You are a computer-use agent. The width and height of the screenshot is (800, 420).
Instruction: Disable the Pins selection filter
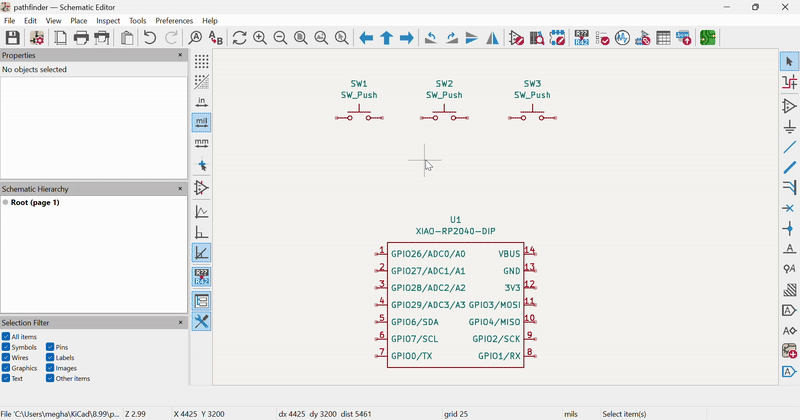(x=50, y=347)
